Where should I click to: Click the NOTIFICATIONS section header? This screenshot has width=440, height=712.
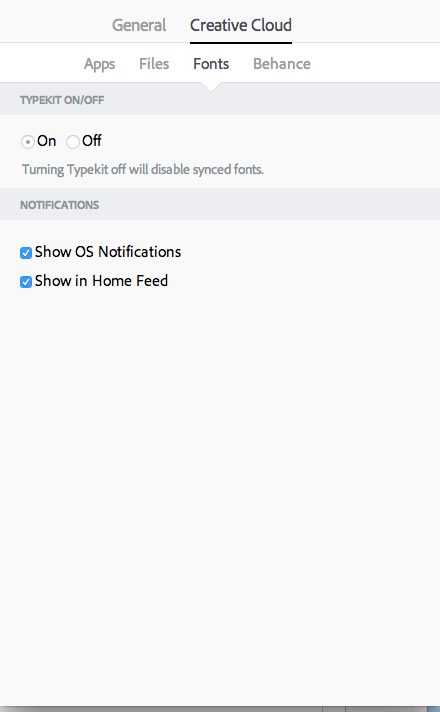pos(59,205)
